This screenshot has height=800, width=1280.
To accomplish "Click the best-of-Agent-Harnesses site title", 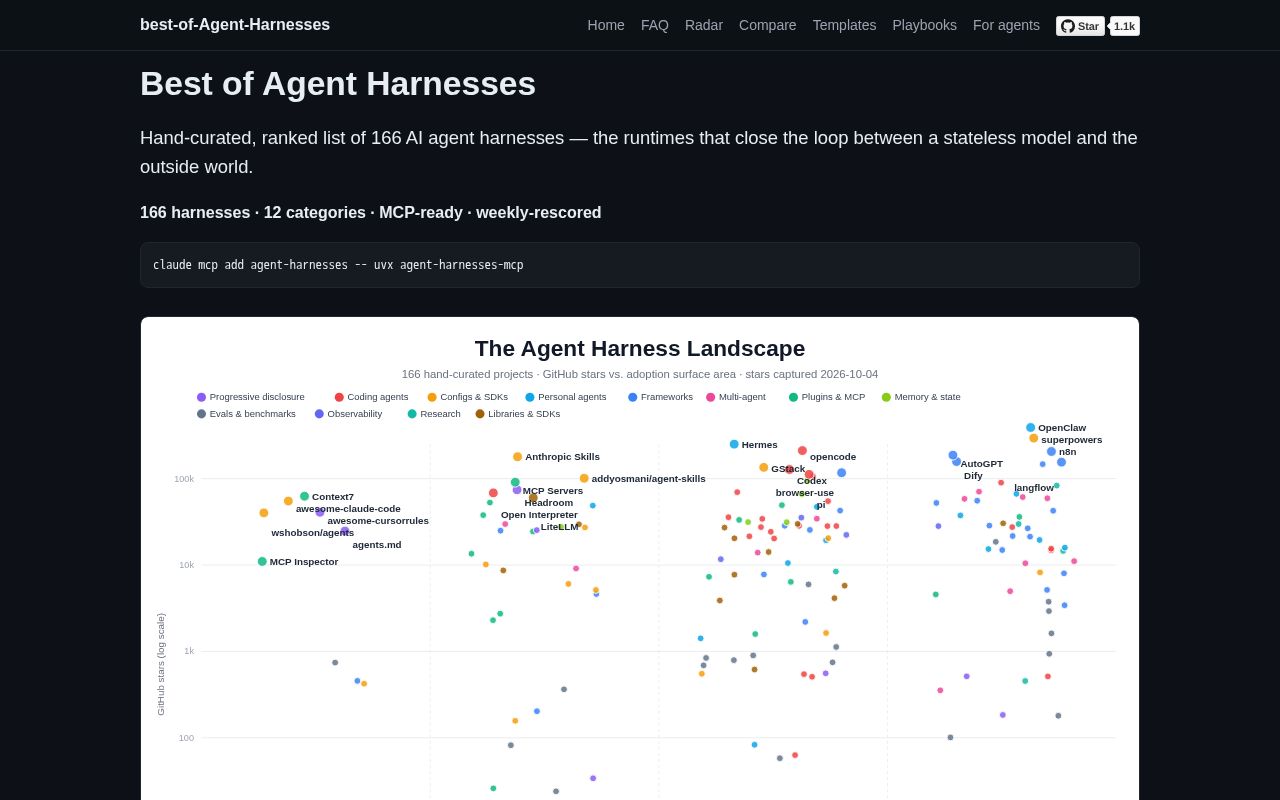I will 235,25.
